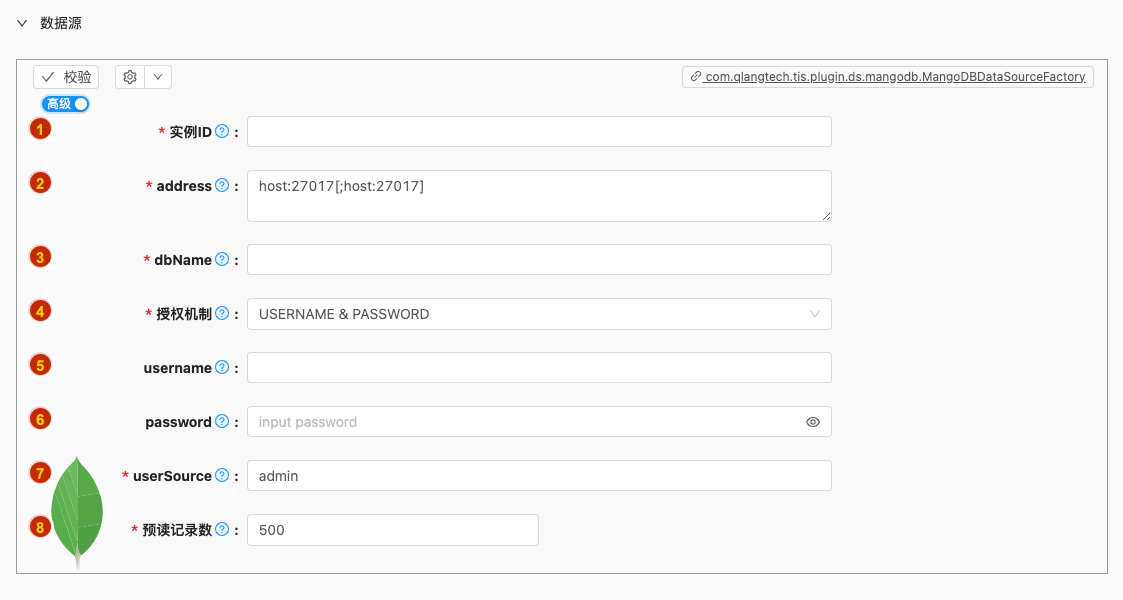The height and width of the screenshot is (600, 1123).
Task: Click the 校验 validate button
Action: 66,77
